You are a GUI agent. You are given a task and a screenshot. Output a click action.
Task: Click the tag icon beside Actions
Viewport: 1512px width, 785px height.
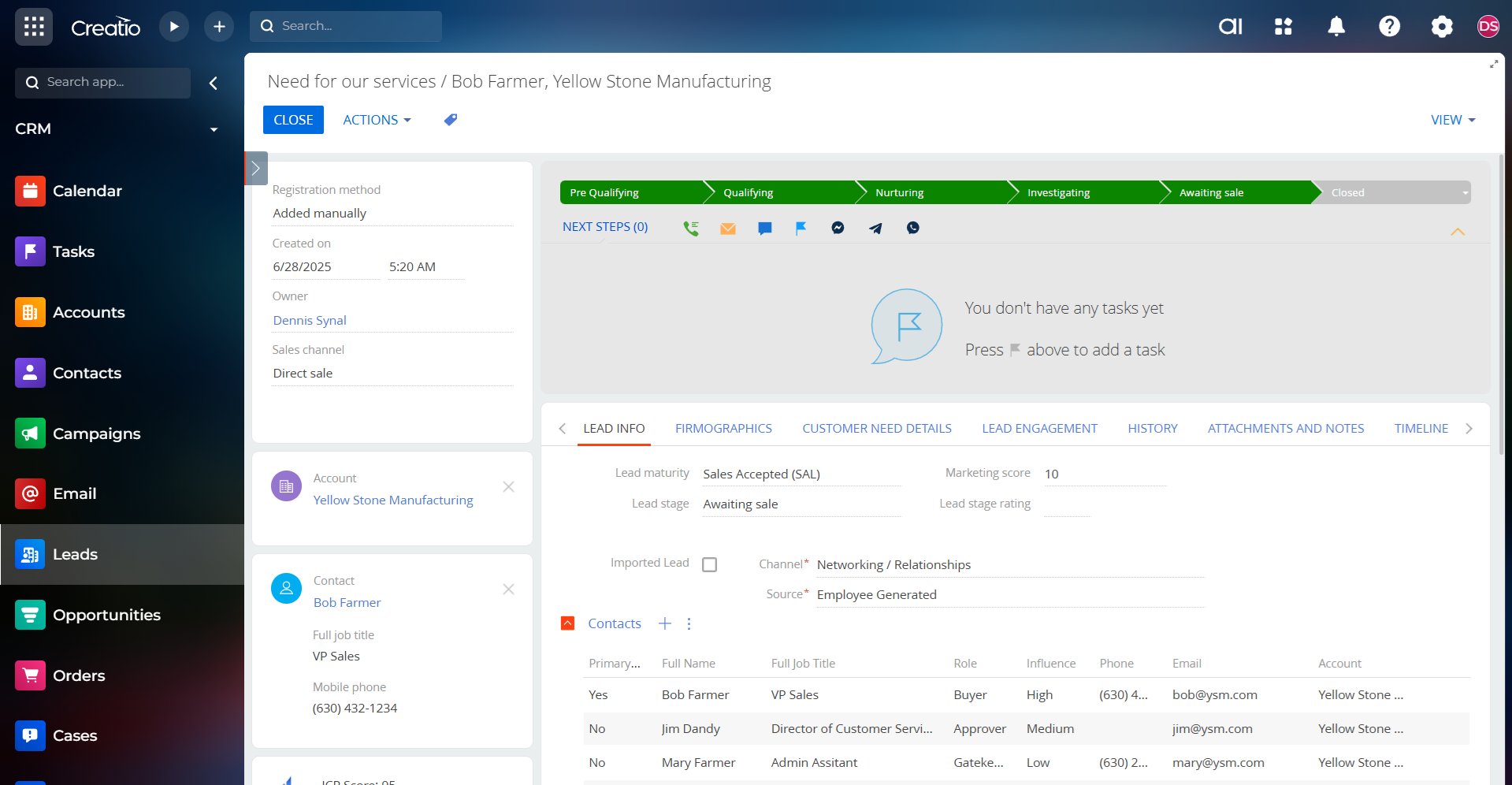[x=451, y=120]
